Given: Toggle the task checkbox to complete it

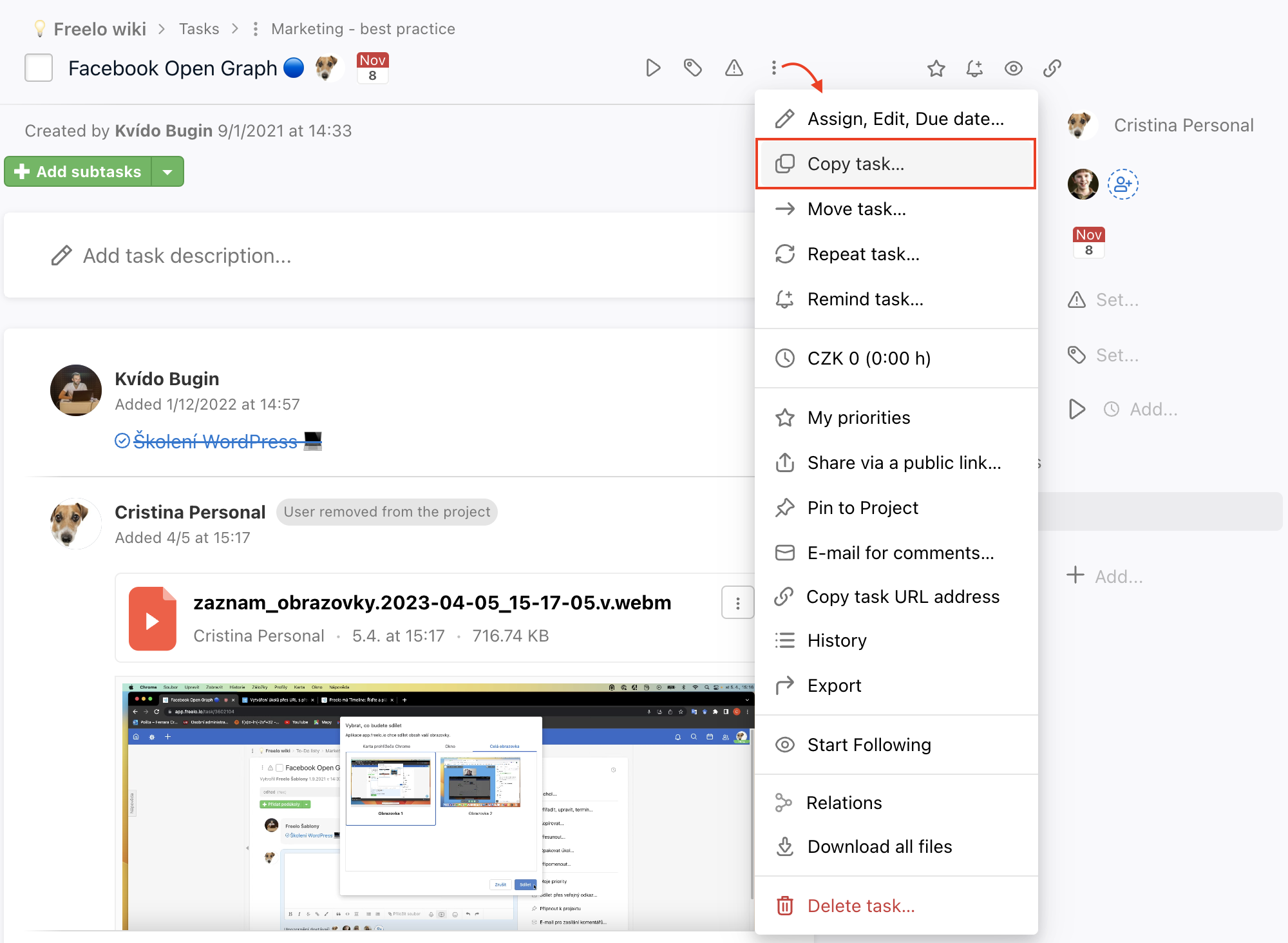Looking at the screenshot, I should coord(39,68).
